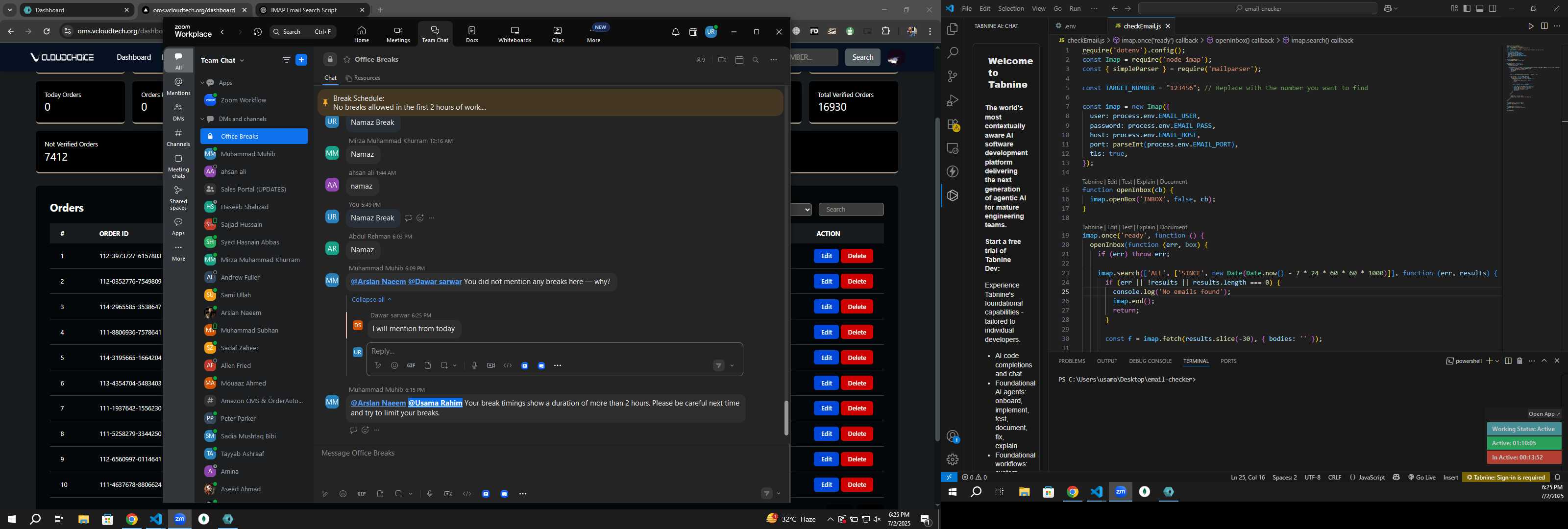
Task: Open VS Code Remote Explorer icon
Action: (953, 148)
